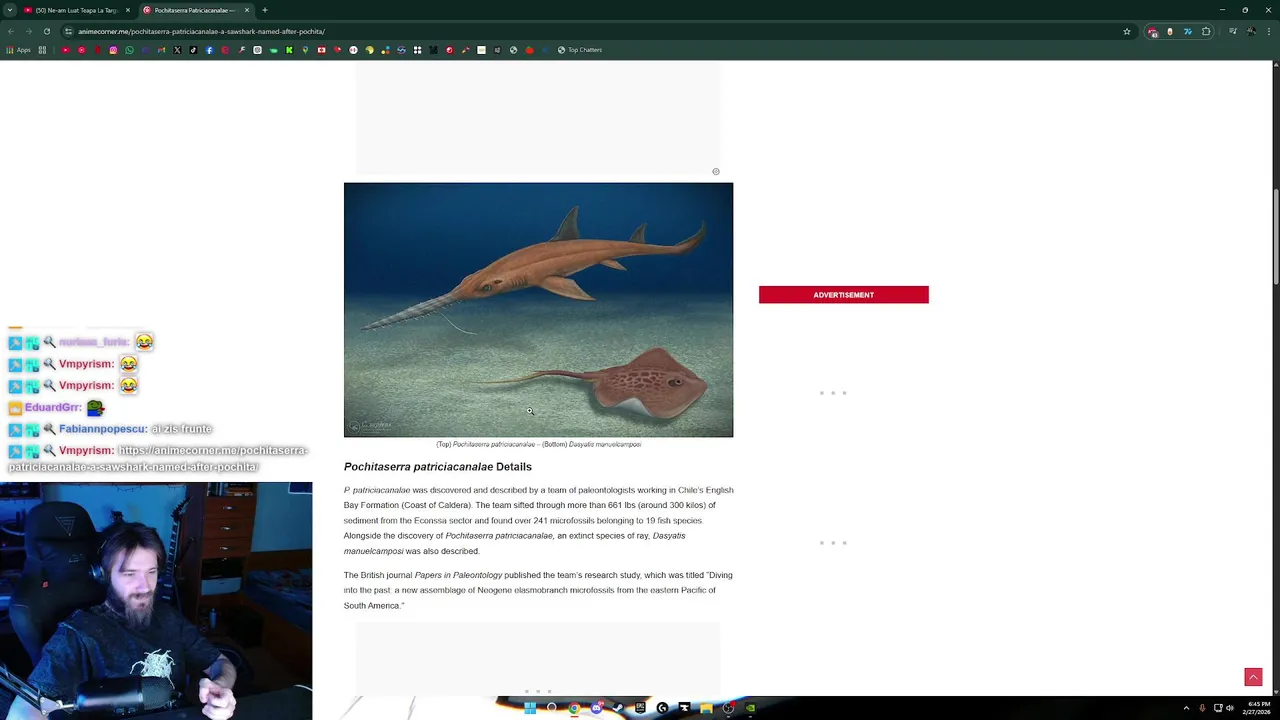Screen dimensions: 1280x720
Task: Open the Instagram bookmark icon
Action: coord(113,50)
